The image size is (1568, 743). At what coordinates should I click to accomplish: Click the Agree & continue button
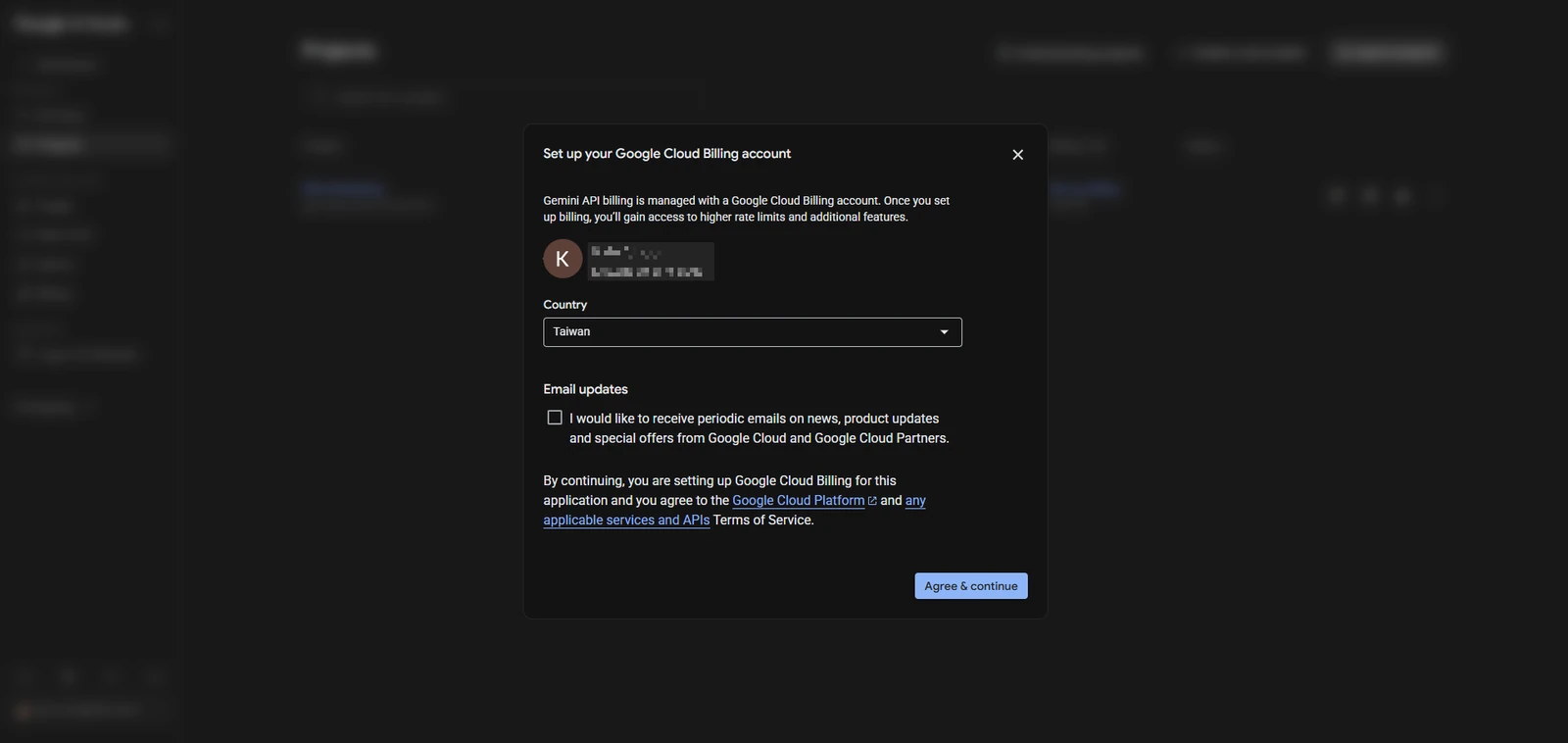pos(971,586)
